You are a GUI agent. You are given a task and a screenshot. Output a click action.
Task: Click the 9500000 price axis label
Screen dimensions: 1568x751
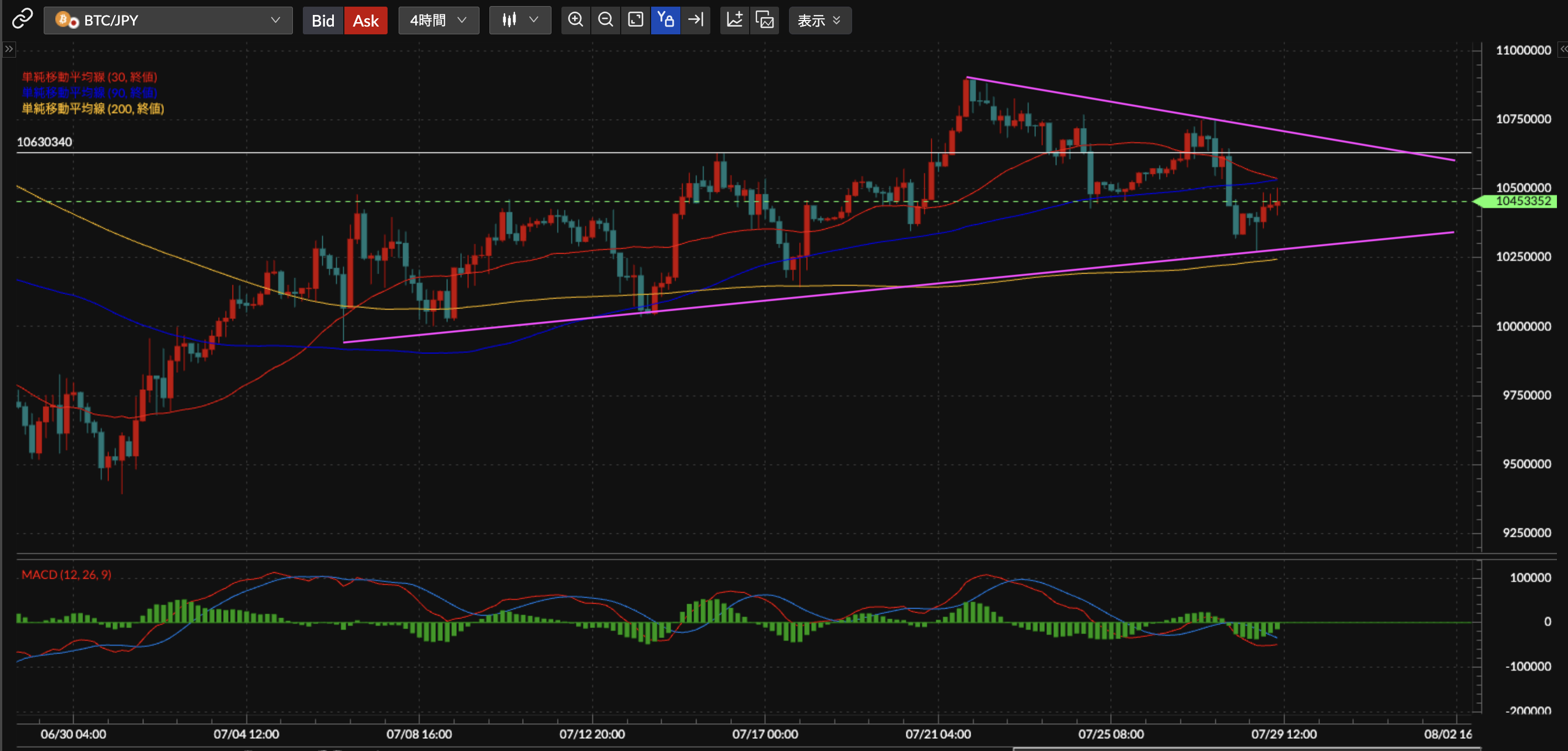(1526, 464)
